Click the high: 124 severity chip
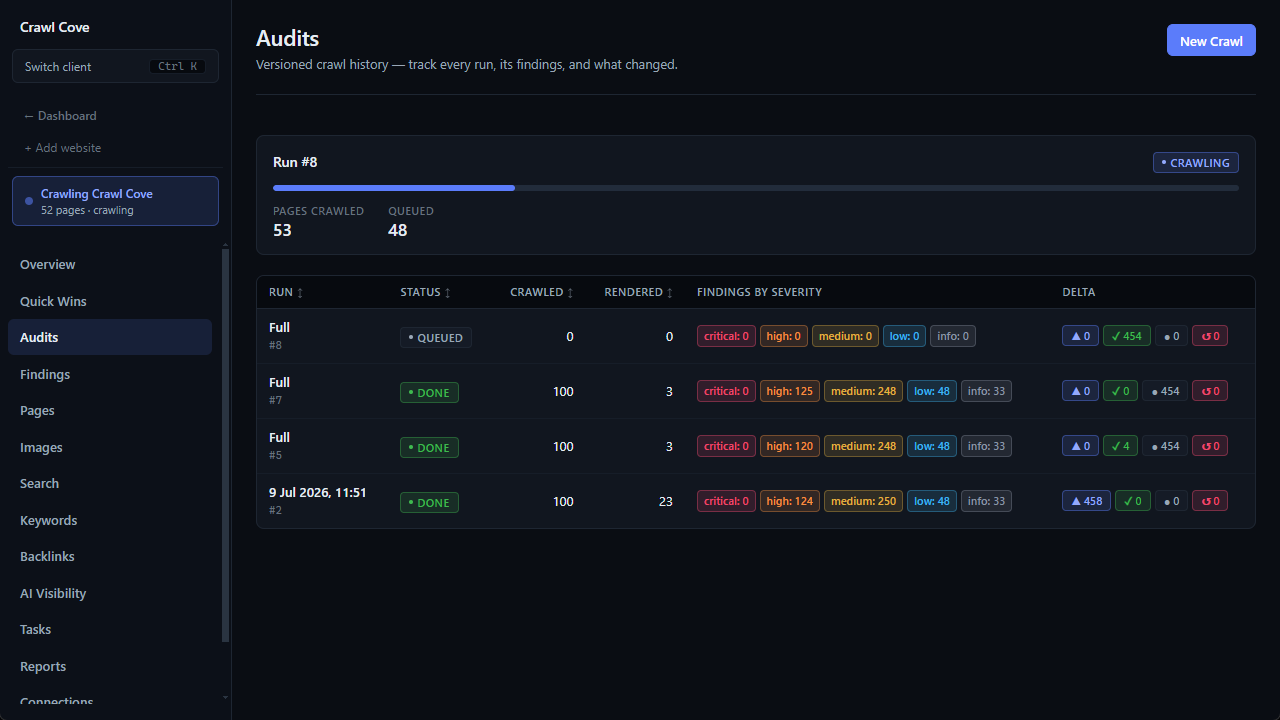 tap(790, 501)
